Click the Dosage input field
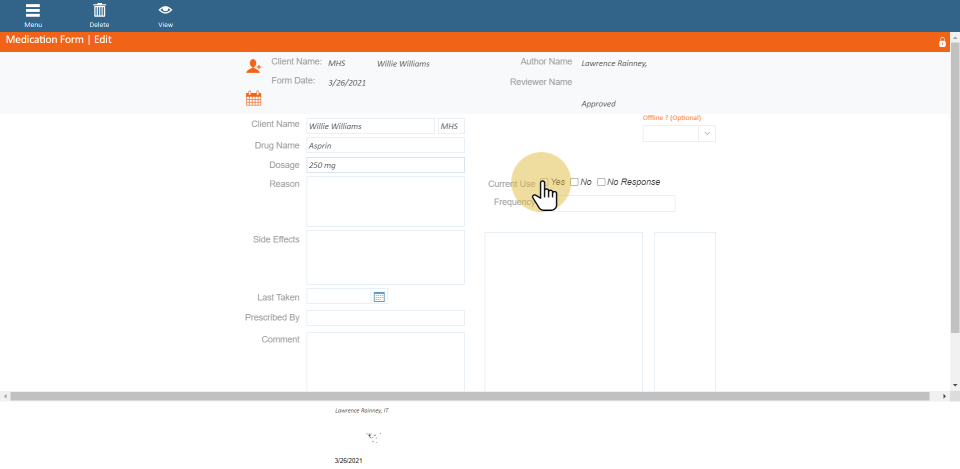Viewport: 960px width, 469px height. (385, 165)
